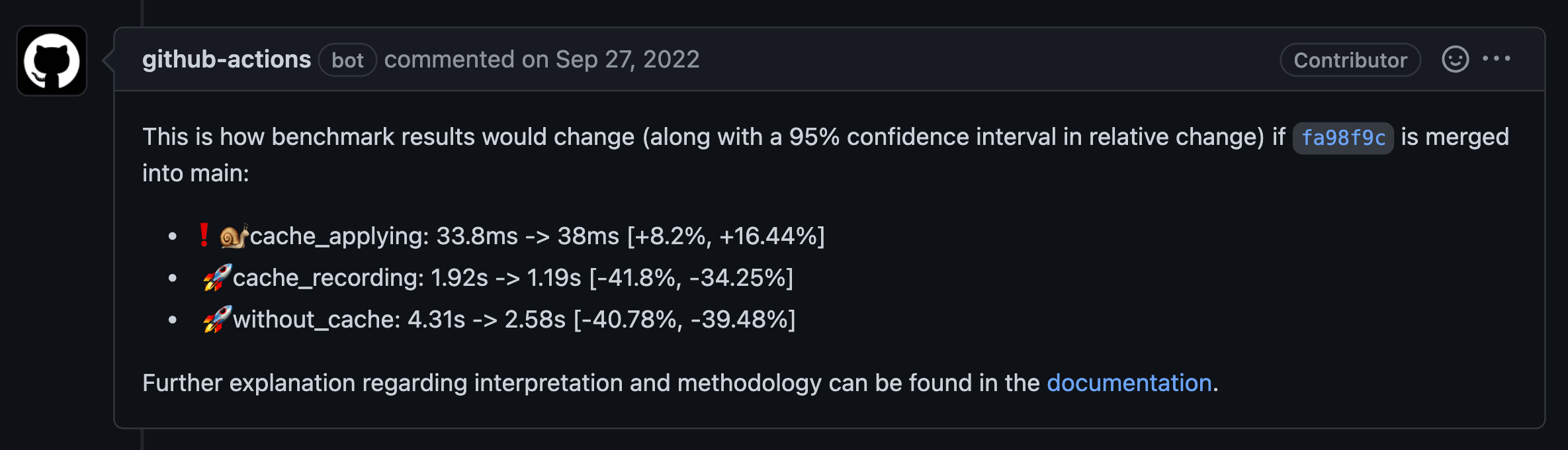This screenshot has height=450, width=1568.
Task: Click the rocket emoji beside cache_recording
Action: coord(217,278)
